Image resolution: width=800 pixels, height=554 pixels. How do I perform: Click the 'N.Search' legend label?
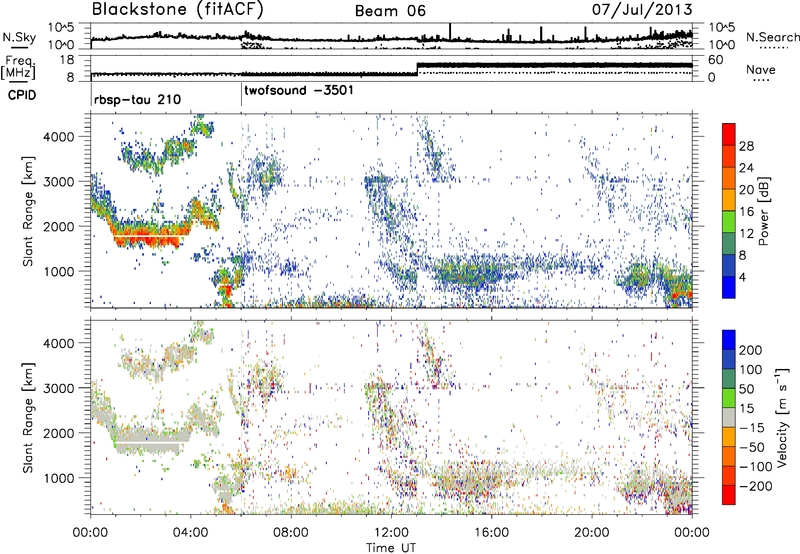772,37
